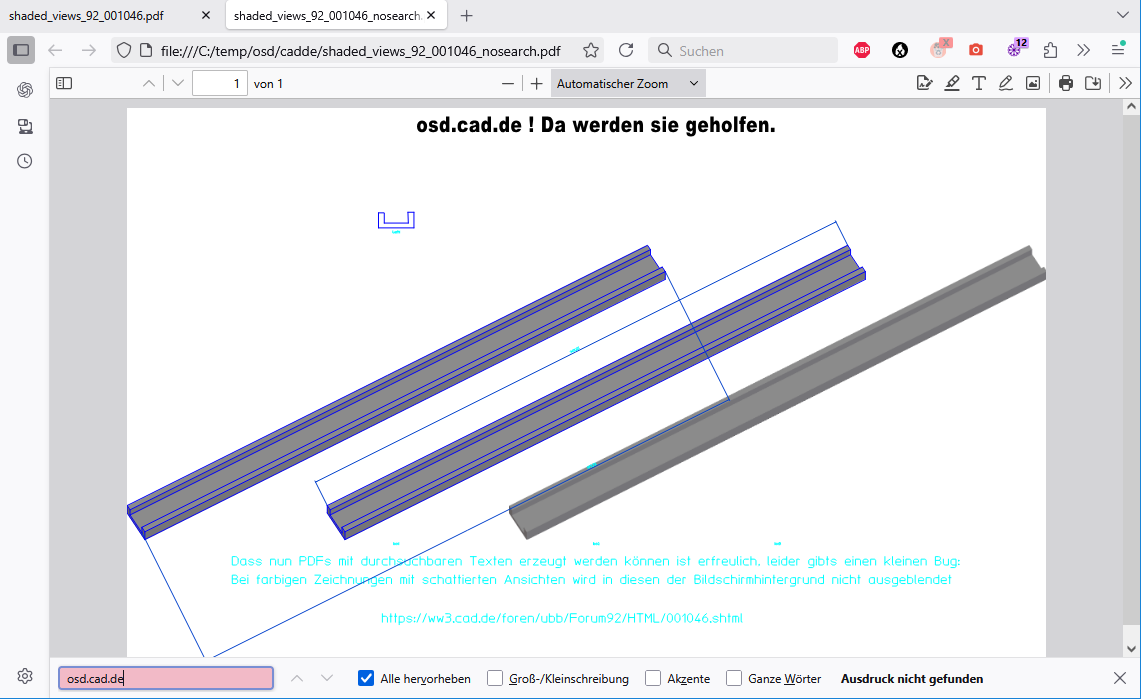Jump to previous search match
This screenshot has height=699, width=1141.
[x=297, y=679]
